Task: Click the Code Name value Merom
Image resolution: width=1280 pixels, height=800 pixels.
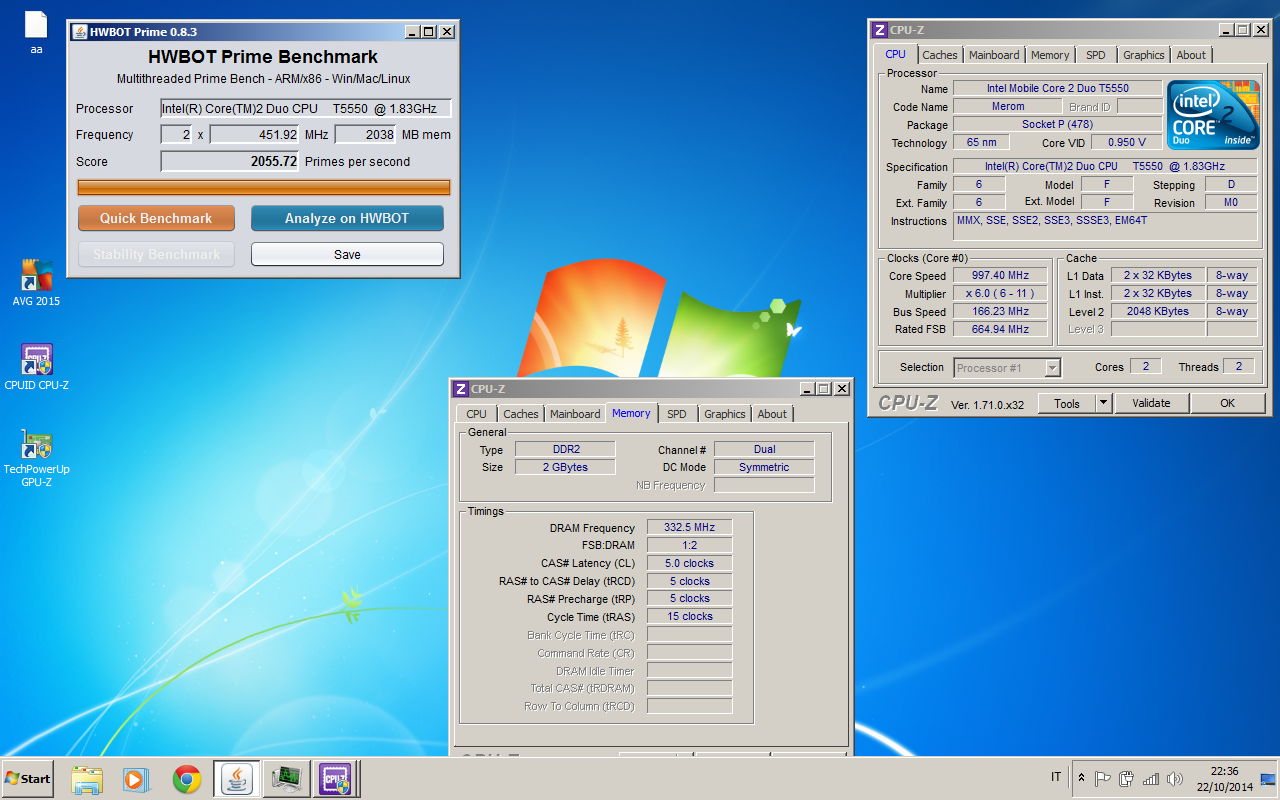Action: point(1007,106)
